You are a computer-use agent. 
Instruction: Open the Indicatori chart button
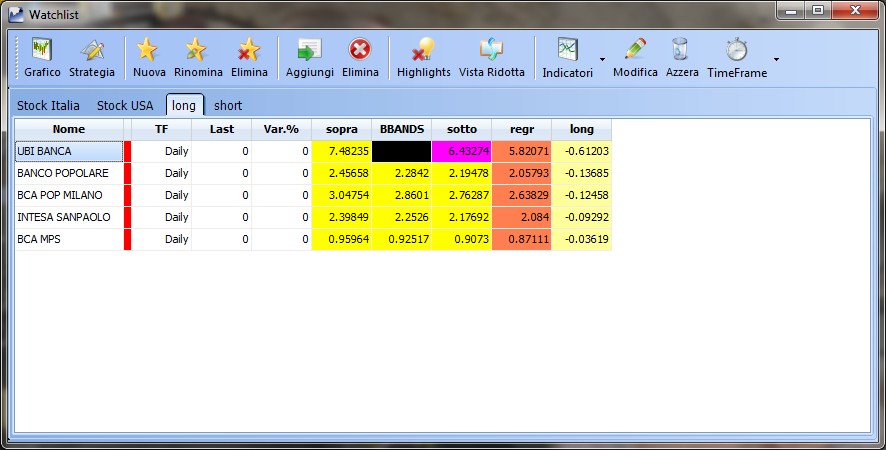click(567, 58)
